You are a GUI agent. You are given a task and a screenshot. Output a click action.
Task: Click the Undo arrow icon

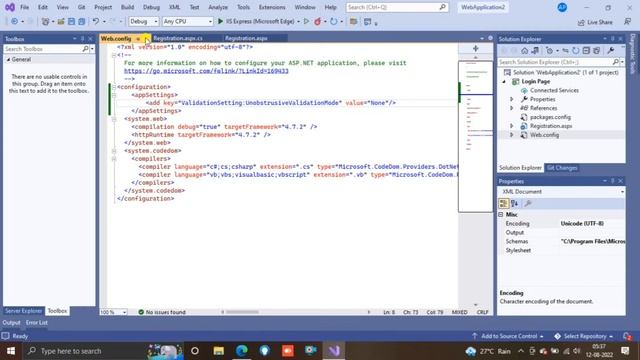tap(96, 21)
